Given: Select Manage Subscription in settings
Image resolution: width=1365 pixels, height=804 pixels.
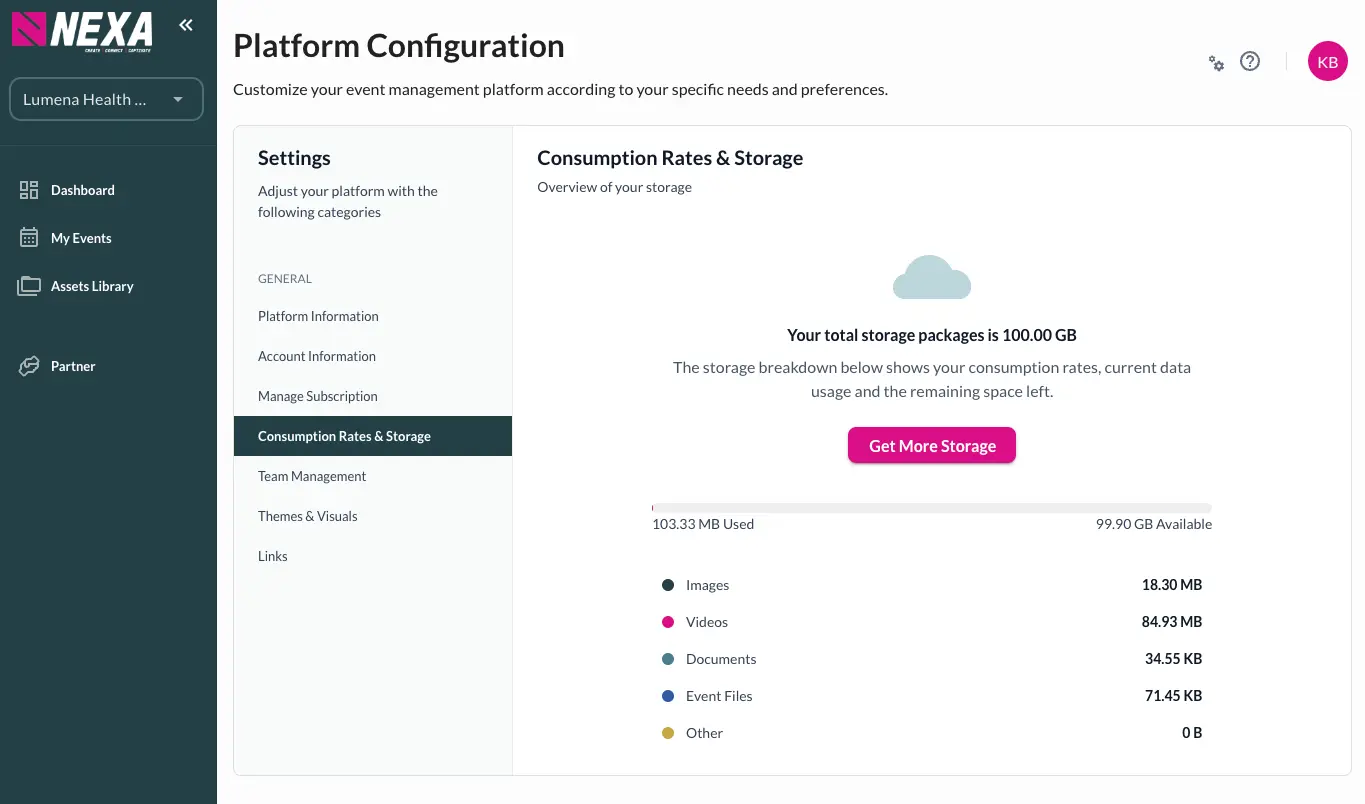Looking at the screenshot, I should (318, 396).
